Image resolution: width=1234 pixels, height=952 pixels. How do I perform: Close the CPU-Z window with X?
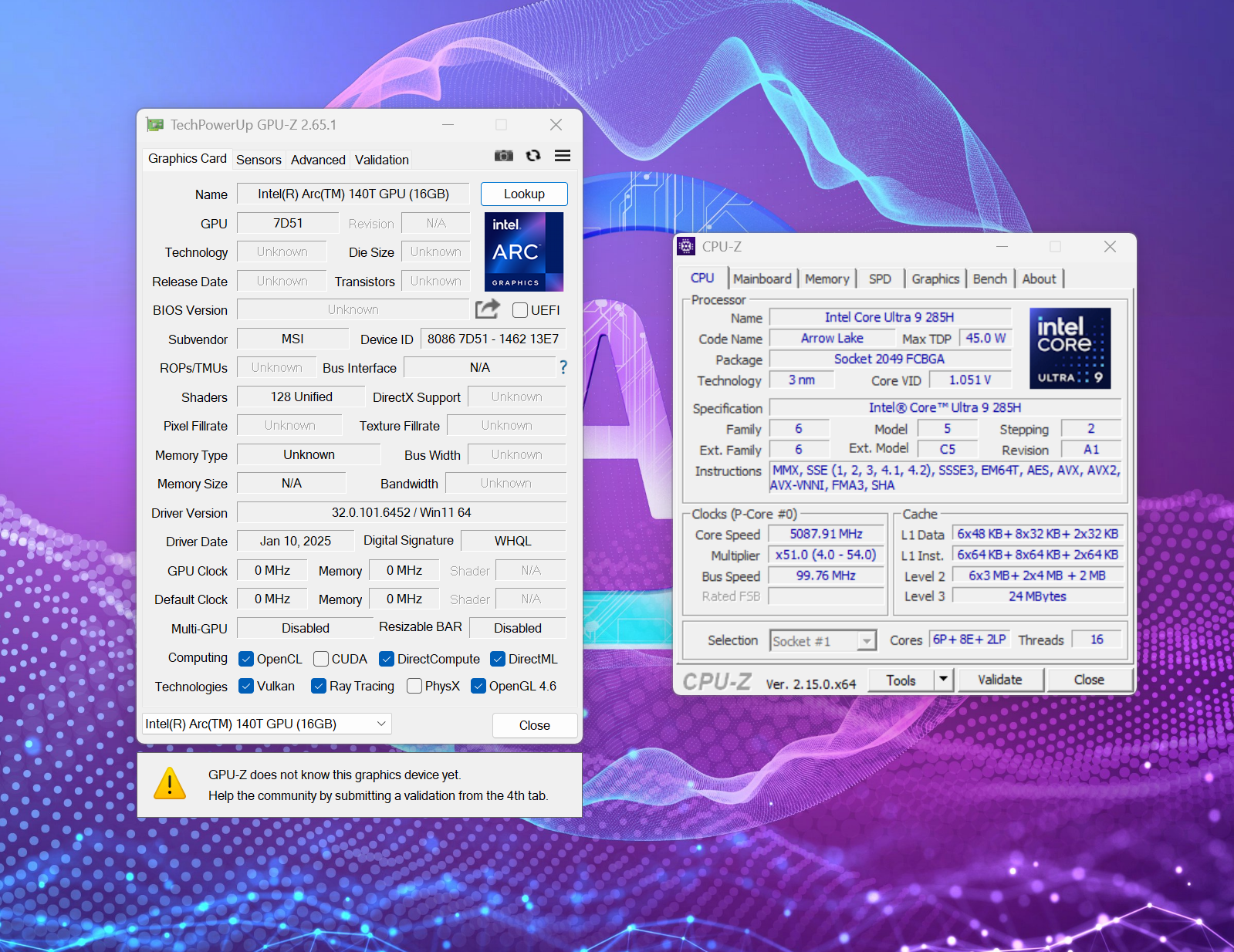tap(1110, 246)
